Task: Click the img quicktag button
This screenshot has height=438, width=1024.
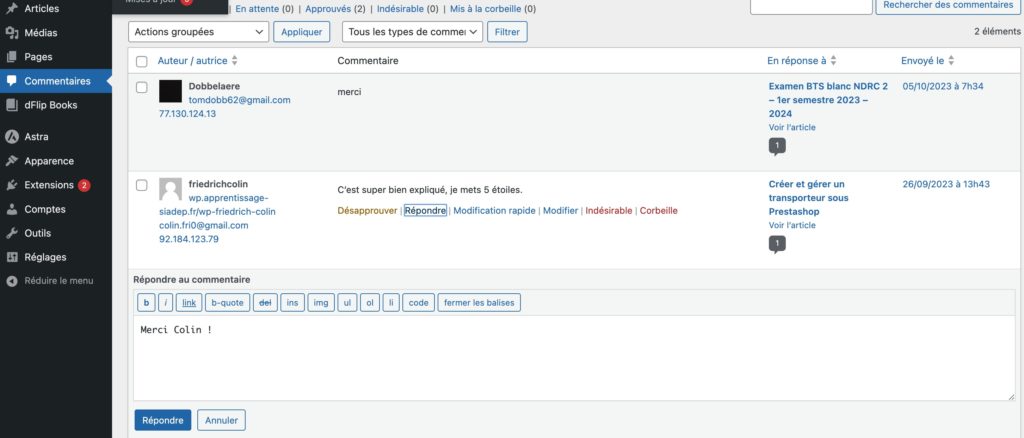Action: [321, 303]
